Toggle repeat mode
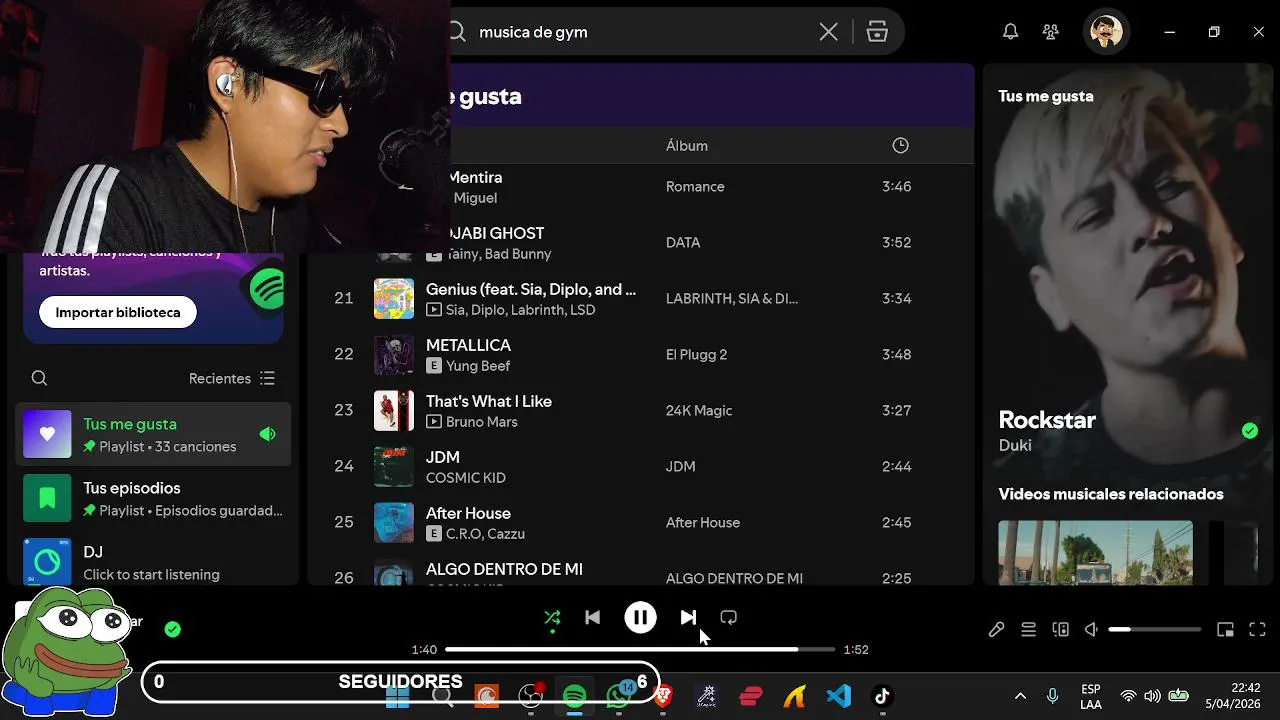The image size is (1280, 720). pos(728,618)
